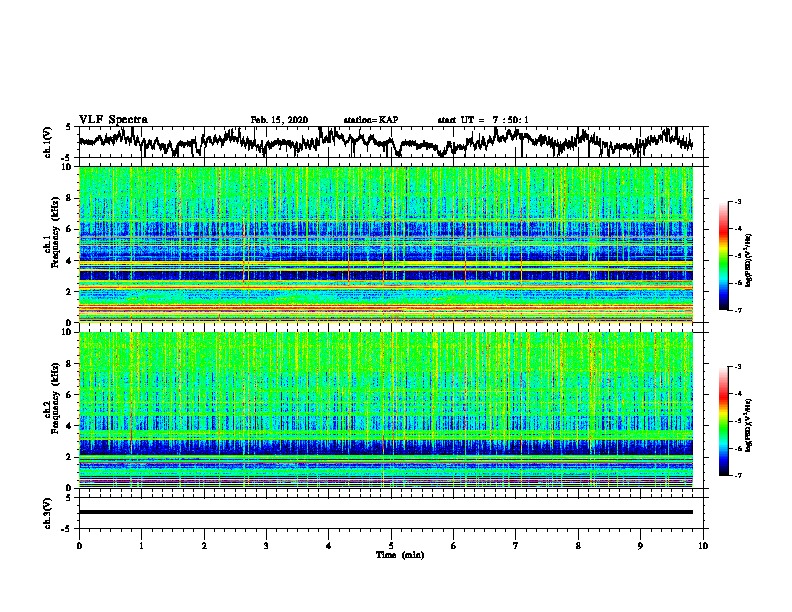Screen dimensions: 792x612
Task: Click time axis tick label "6"
Action: pyautogui.click(x=454, y=546)
